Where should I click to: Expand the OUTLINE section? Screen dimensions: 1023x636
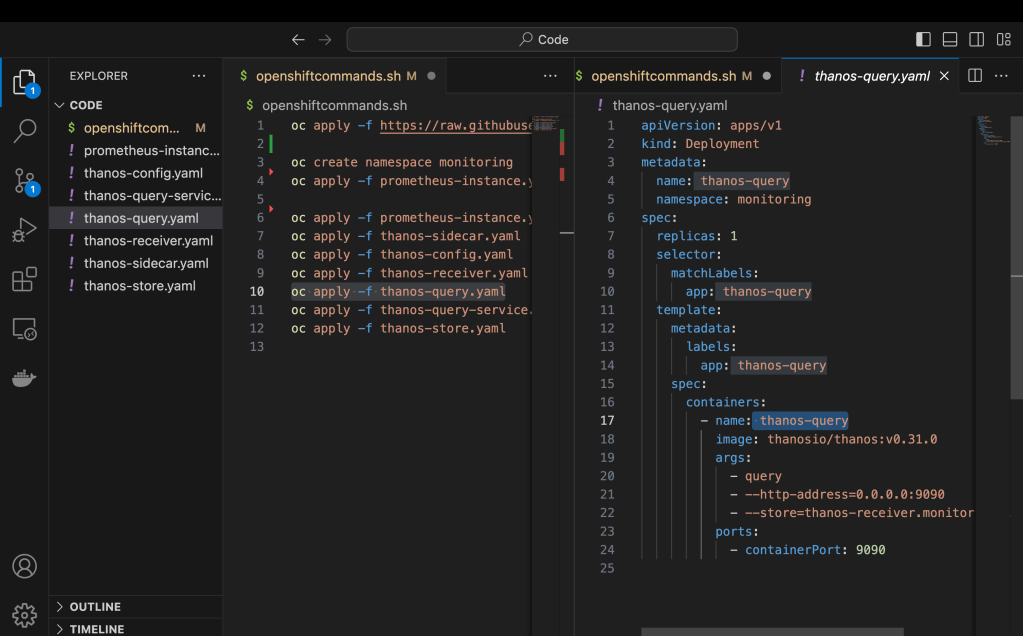coord(136,607)
